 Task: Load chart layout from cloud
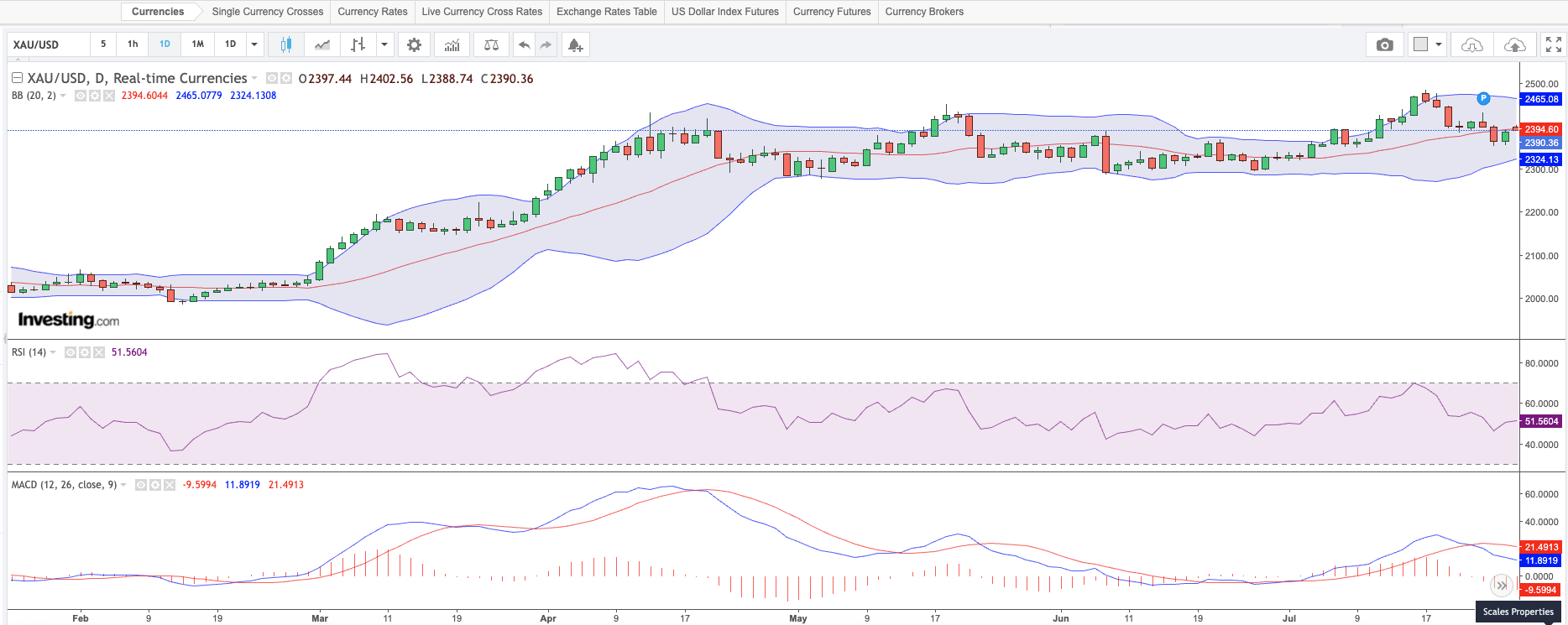1472,44
